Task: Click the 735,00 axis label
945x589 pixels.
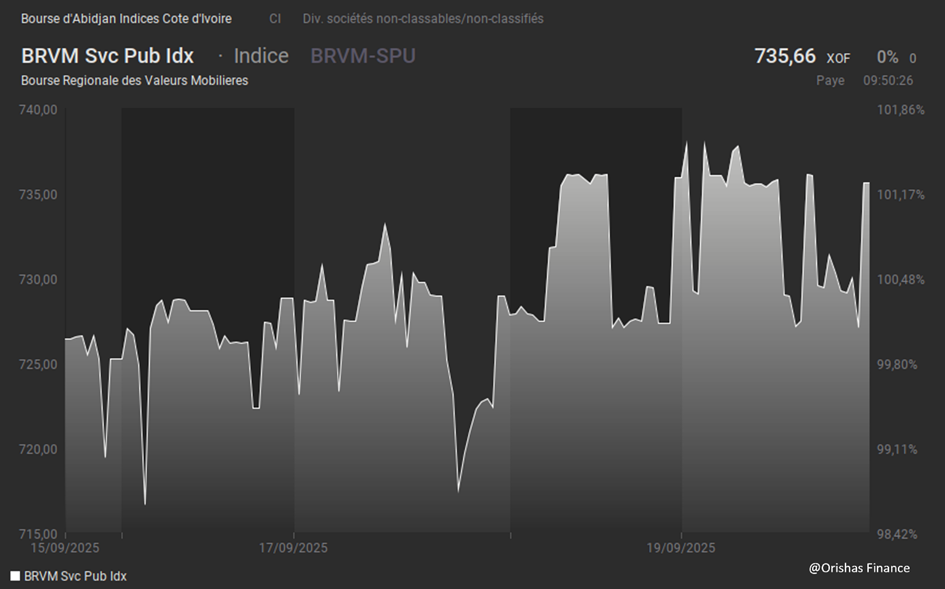Action: pos(38,195)
